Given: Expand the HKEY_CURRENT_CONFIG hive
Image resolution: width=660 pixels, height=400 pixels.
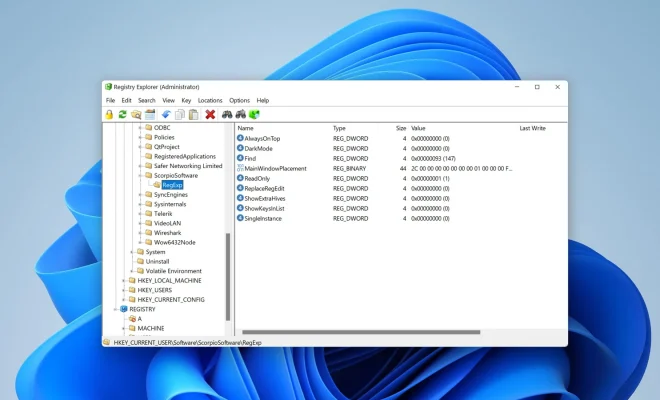Looking at the screenshot, I should point(124,299).
